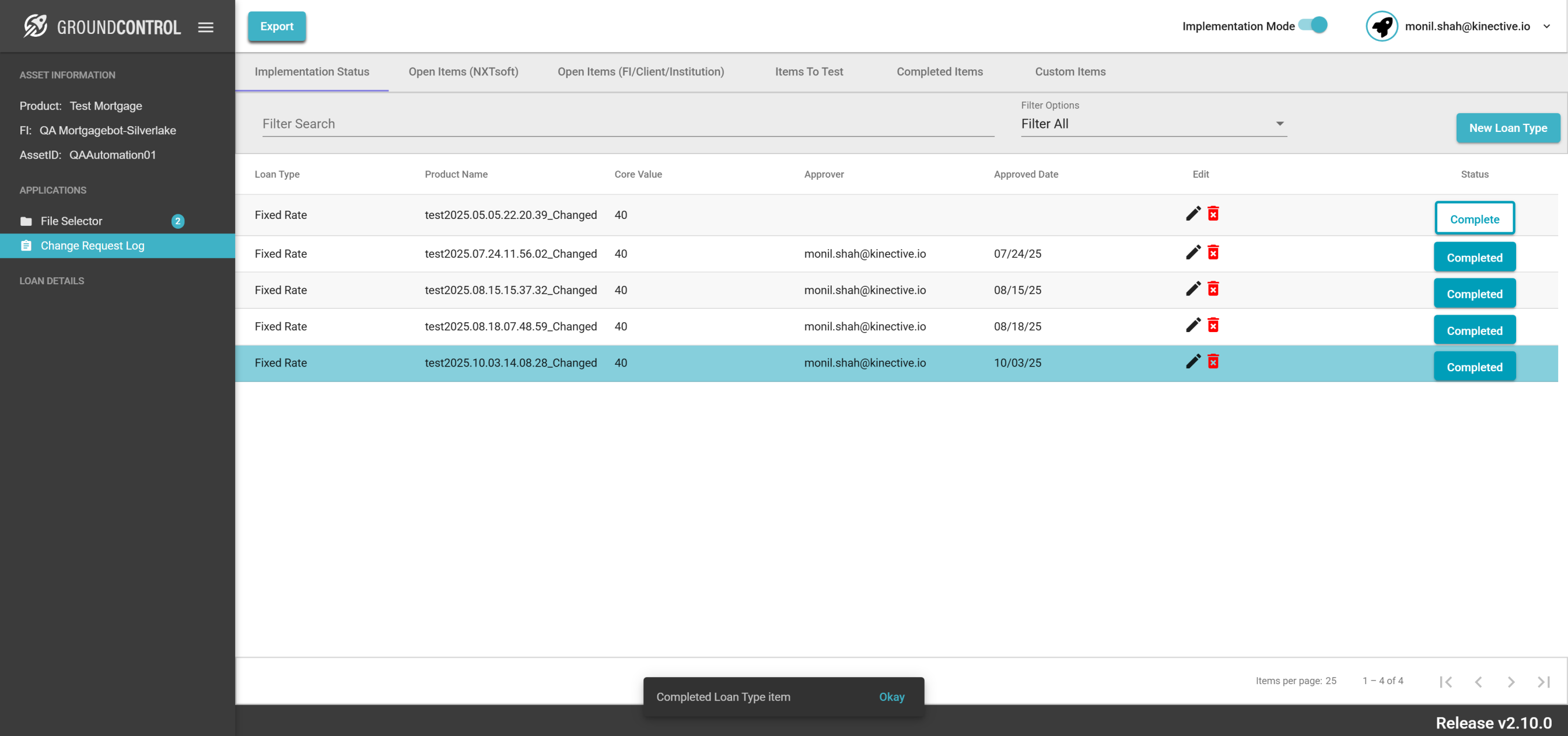
Task: Open Items per page selector
Action: click(x=1330, y=681)
